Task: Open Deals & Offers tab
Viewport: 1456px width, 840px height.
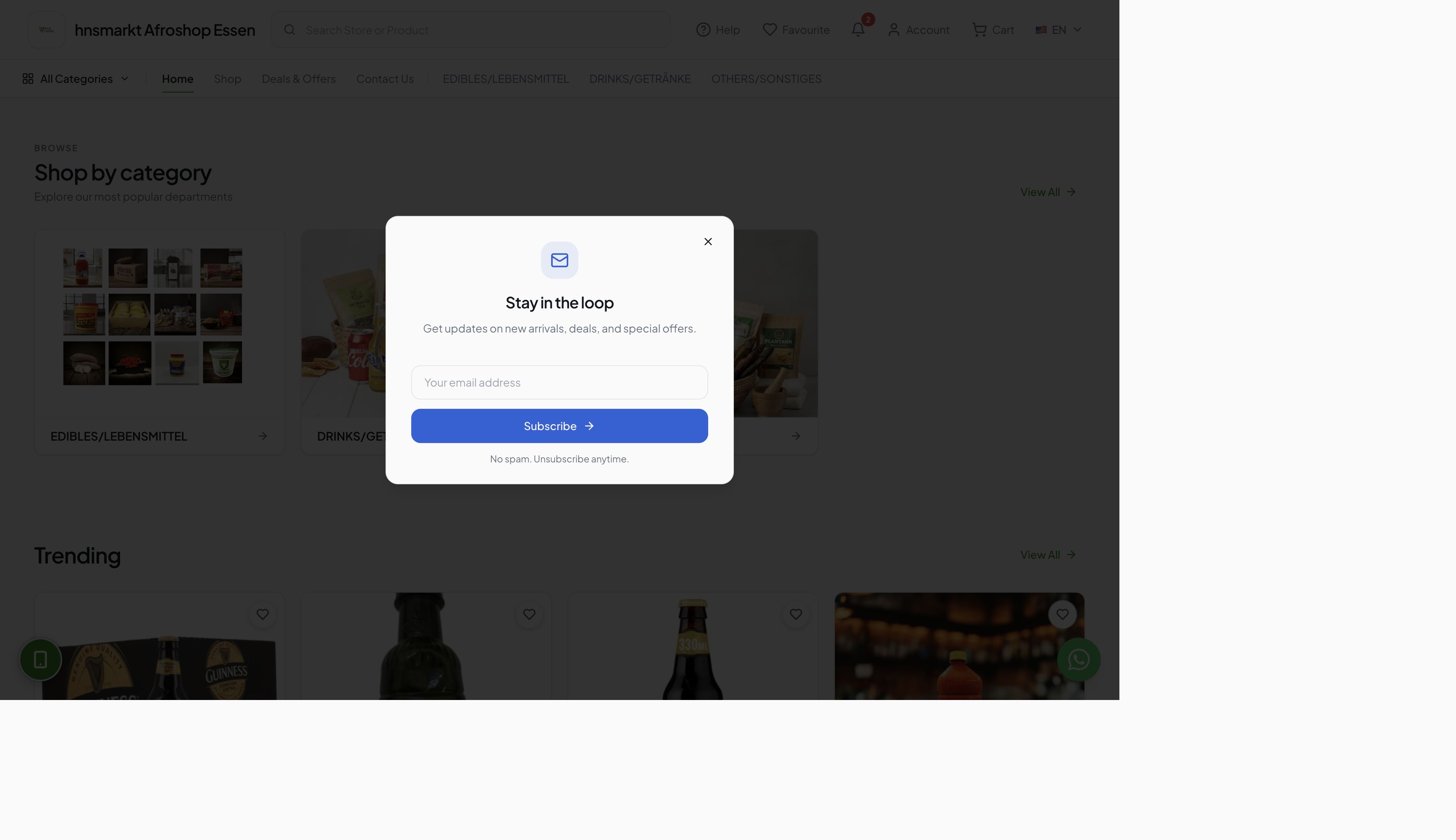Action: click(x=299, y=79)
